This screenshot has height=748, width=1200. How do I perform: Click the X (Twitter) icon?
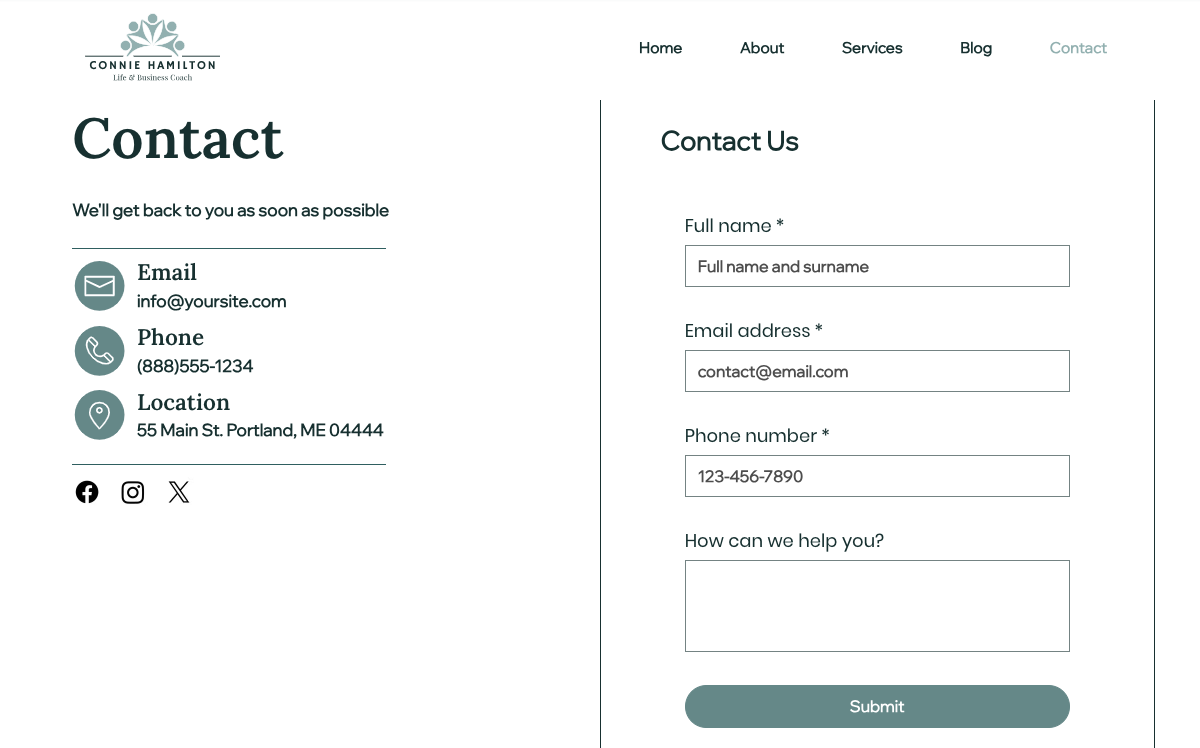click(x=179, y=492)
